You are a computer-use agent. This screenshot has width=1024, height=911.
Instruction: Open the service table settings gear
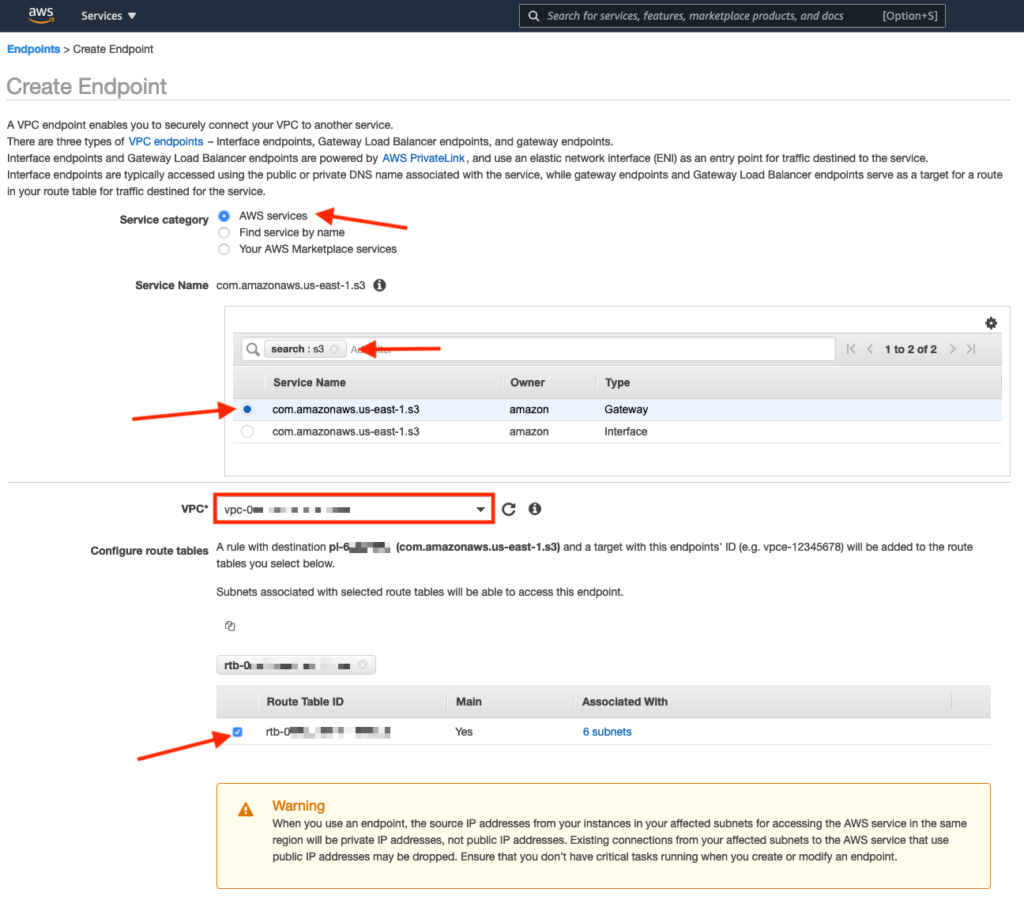[991, 323]
